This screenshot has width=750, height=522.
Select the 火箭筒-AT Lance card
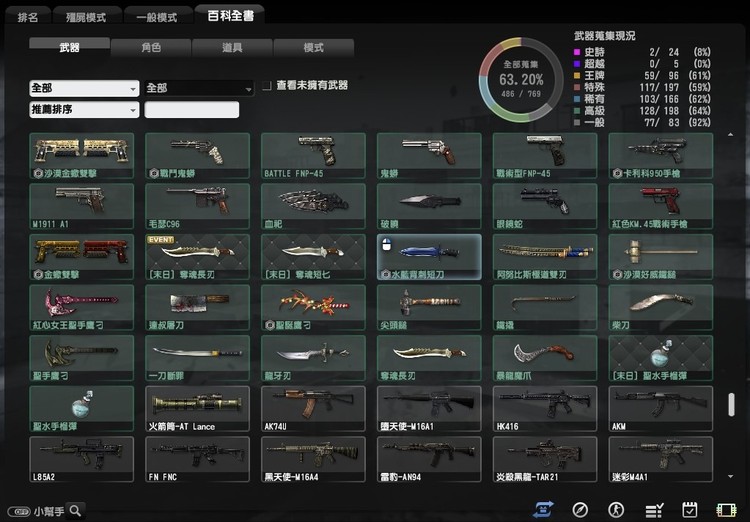point(198,409)
